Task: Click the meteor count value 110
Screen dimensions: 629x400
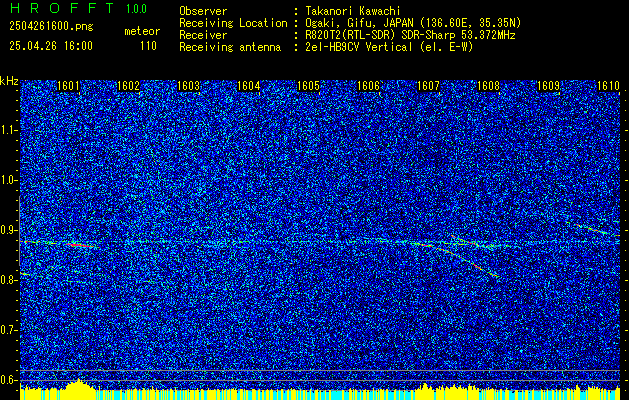Action: coord(148,46)
